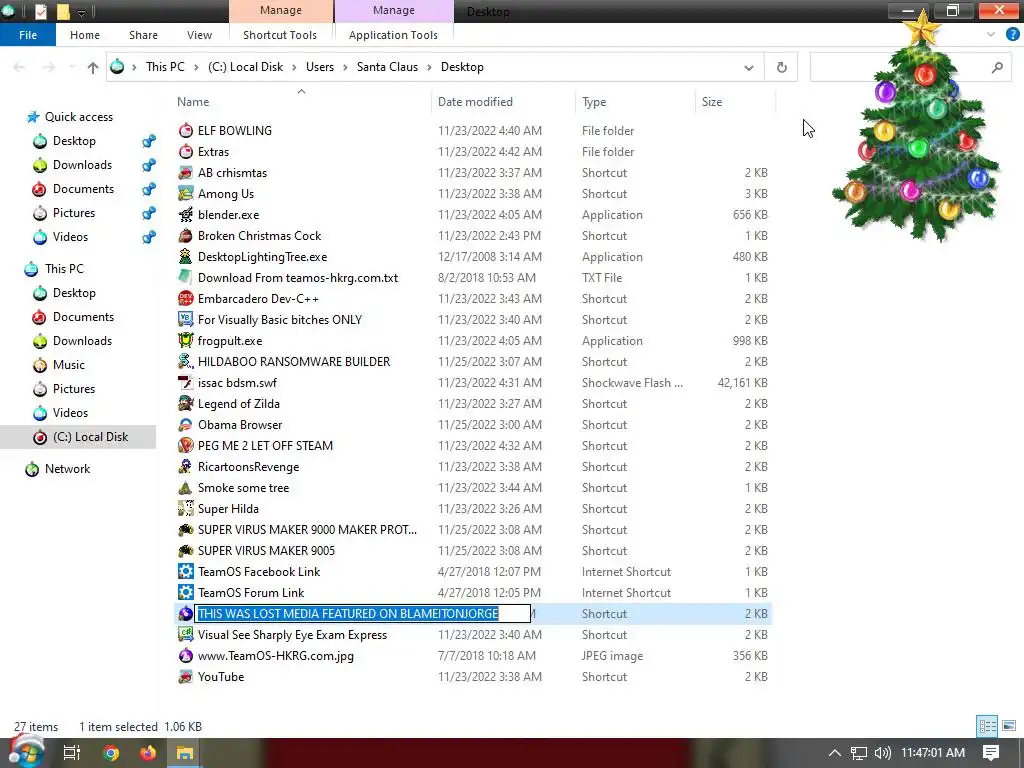
Task: Click the Legend of Zilda icon
Action: (x=185, y=404)
